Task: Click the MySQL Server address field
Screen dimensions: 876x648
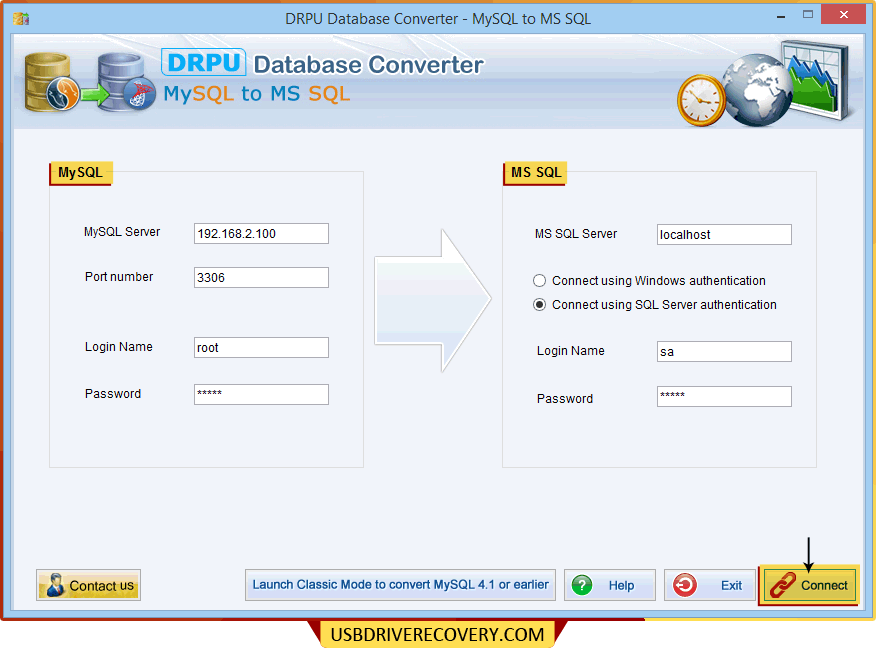Action: [261, 234]
